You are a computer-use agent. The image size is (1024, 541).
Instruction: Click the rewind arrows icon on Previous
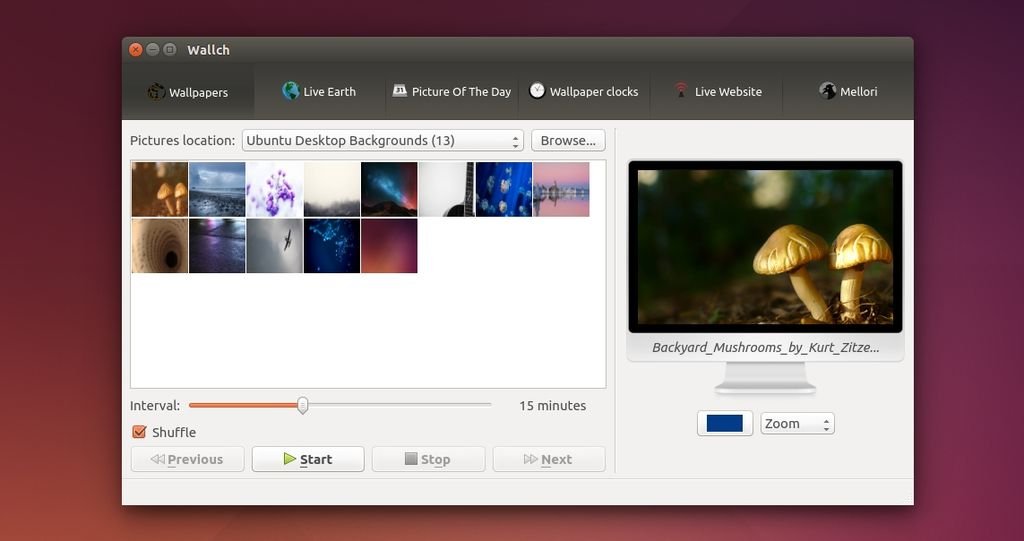[157, 459]
